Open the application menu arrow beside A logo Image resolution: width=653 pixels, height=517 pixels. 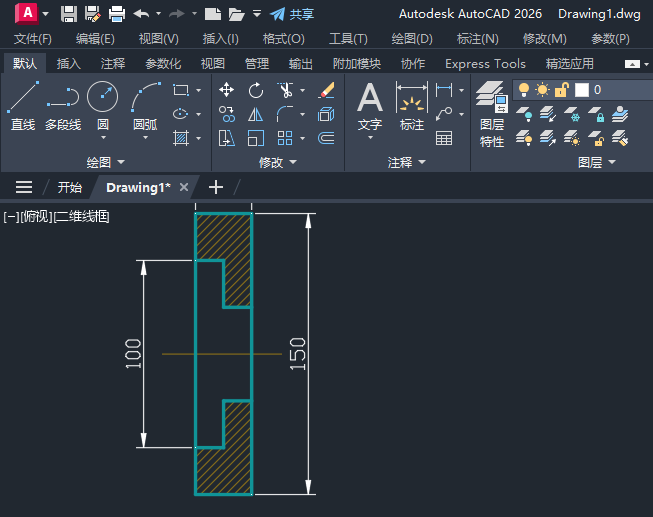click(45, 14)
